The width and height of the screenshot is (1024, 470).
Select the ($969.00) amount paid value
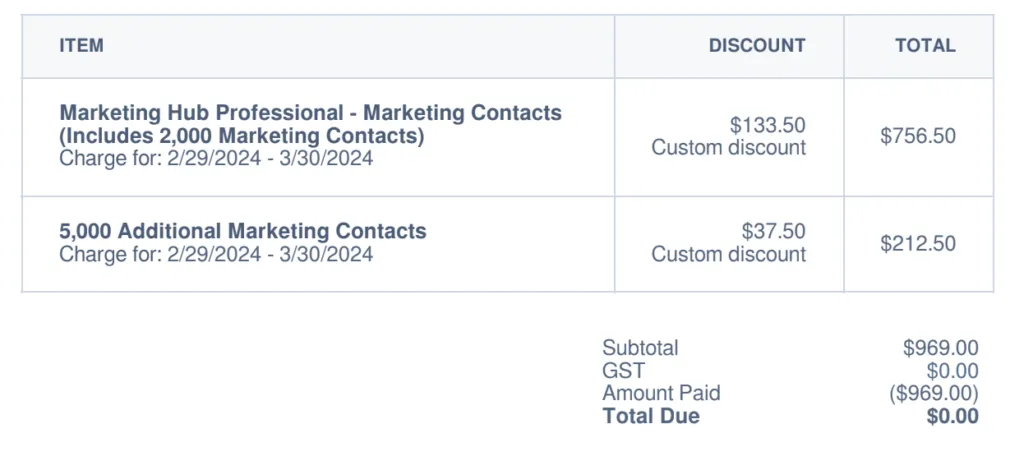click(933, 393)
